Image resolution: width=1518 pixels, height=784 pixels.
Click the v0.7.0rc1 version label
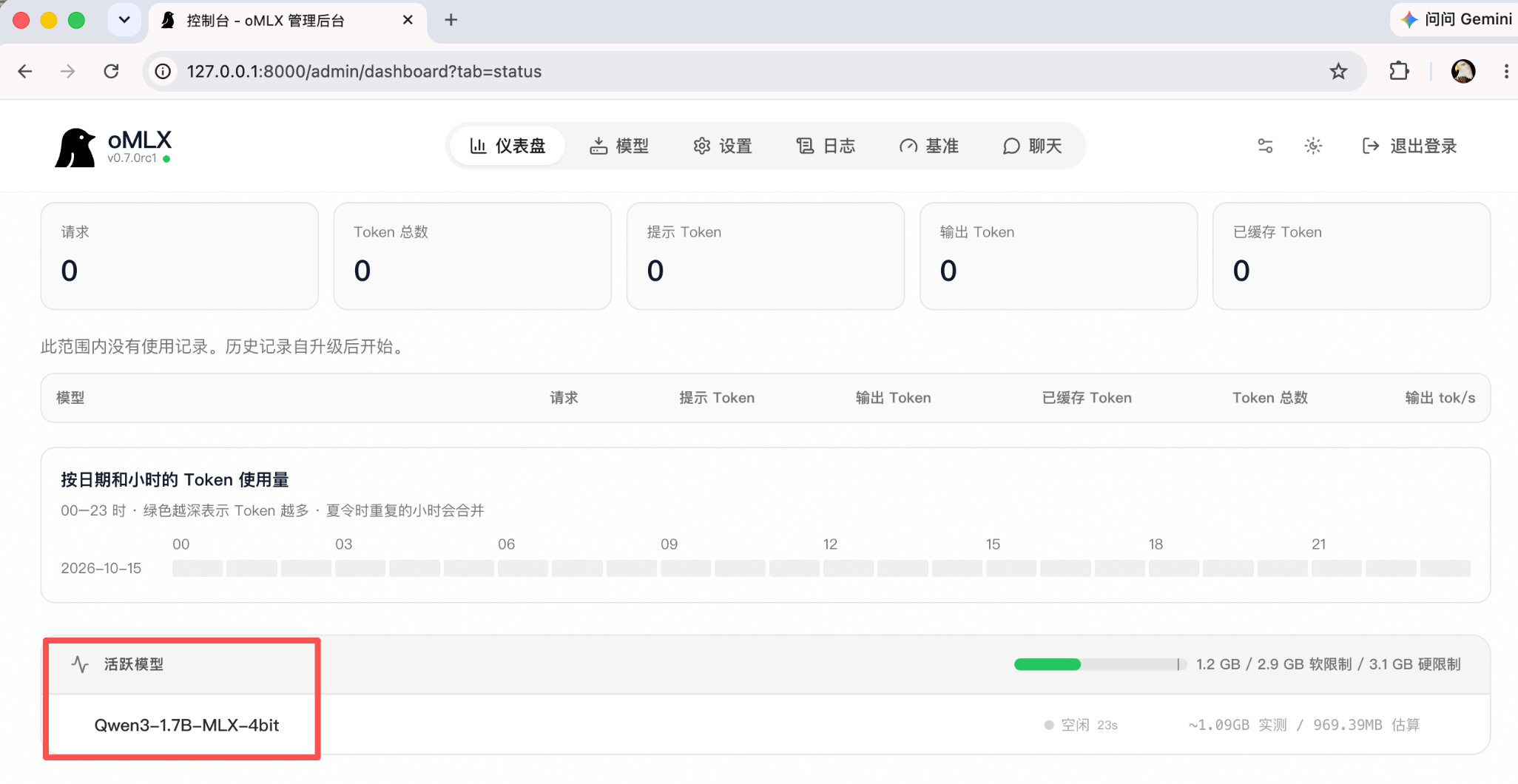[132, 158]
